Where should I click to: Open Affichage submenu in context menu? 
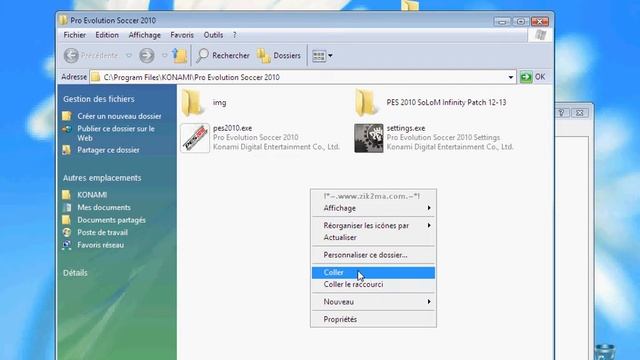tap(373, 208)
